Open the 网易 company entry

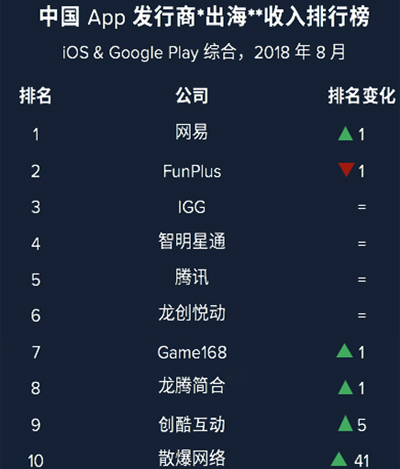coord(192,132)
